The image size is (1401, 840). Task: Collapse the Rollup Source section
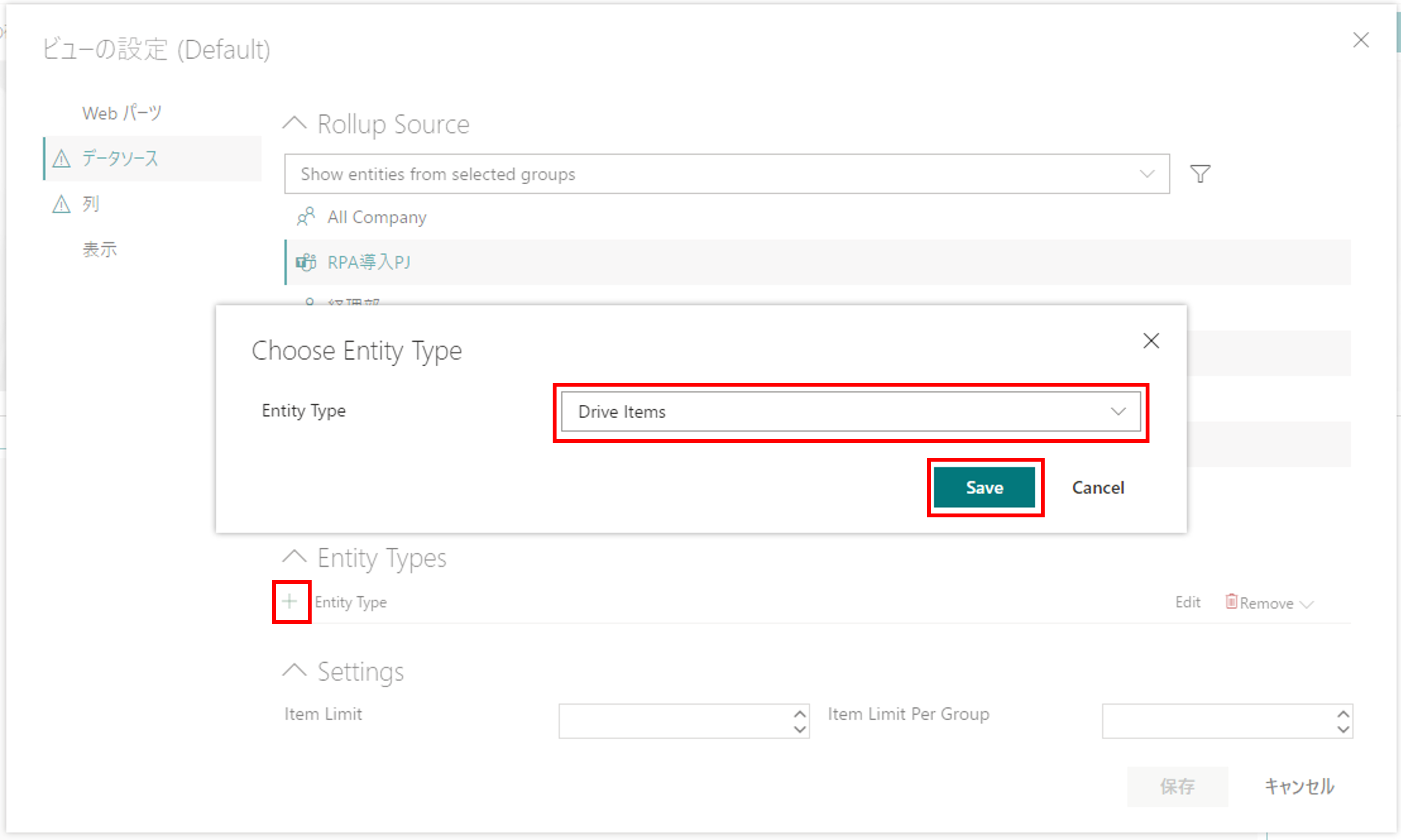[x=295, y=123]
